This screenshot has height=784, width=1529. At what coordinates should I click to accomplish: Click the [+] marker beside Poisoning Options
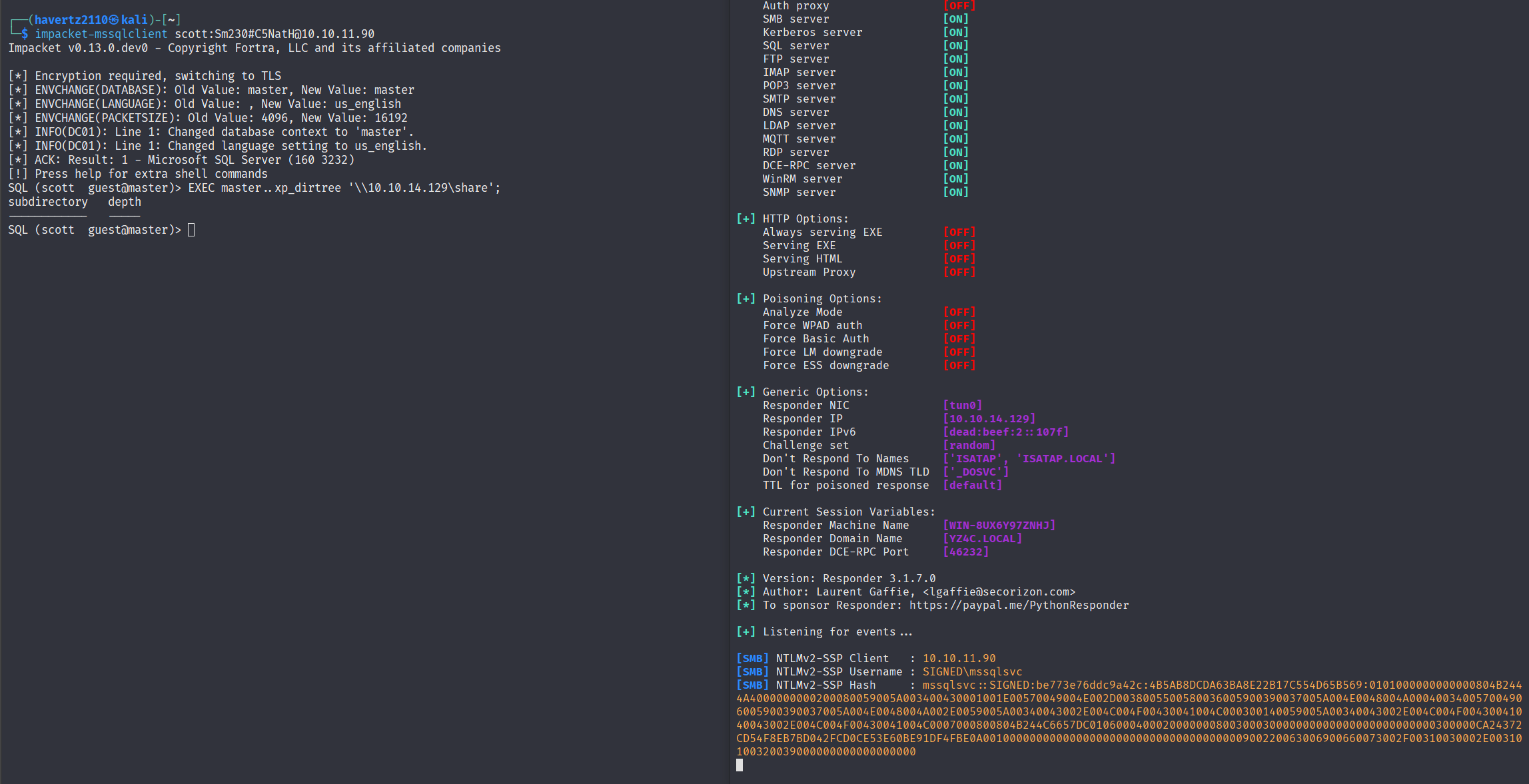746,299
